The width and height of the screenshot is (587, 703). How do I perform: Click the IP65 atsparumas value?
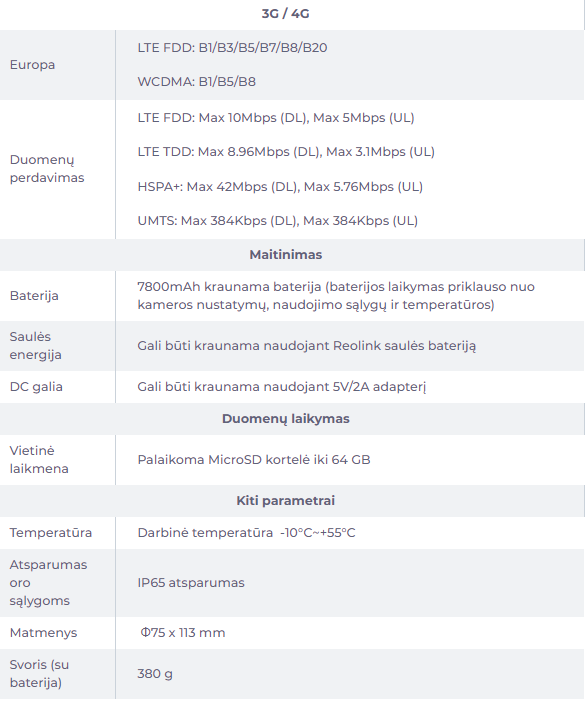pyautogui.click(x=191, y=583)
